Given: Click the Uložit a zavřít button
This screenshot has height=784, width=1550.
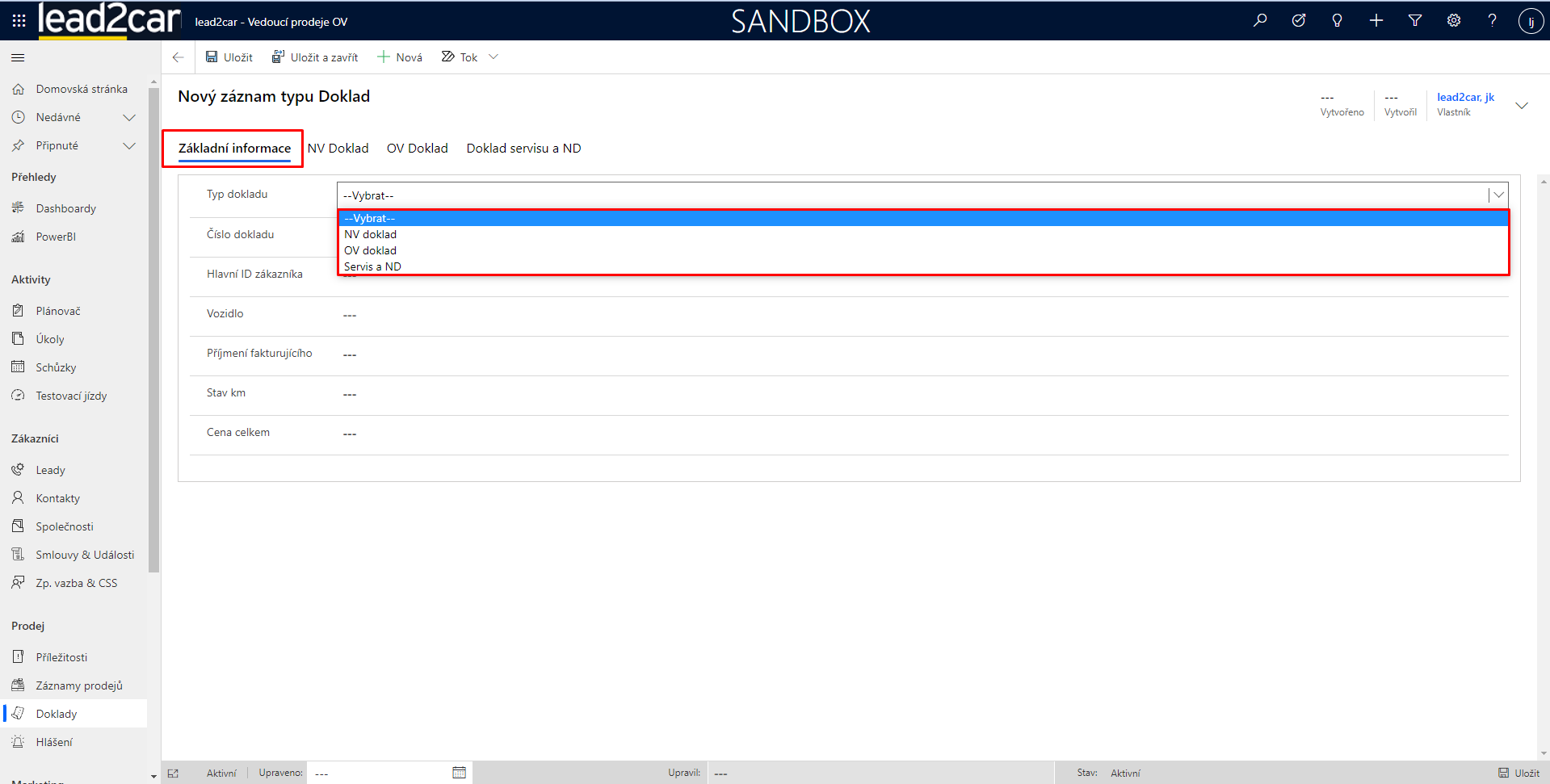Looking at the screenshot, I should [x=315, y=57].
